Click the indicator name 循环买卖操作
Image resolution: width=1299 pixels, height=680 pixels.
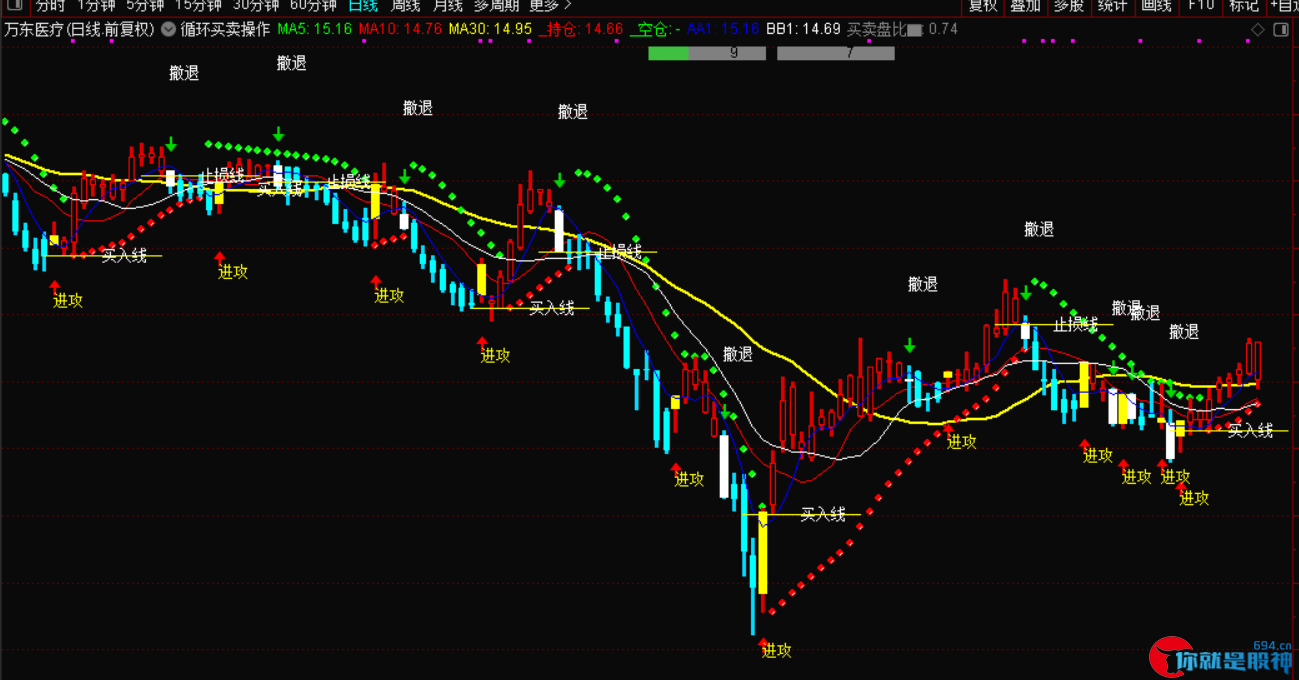coord(225,29)
